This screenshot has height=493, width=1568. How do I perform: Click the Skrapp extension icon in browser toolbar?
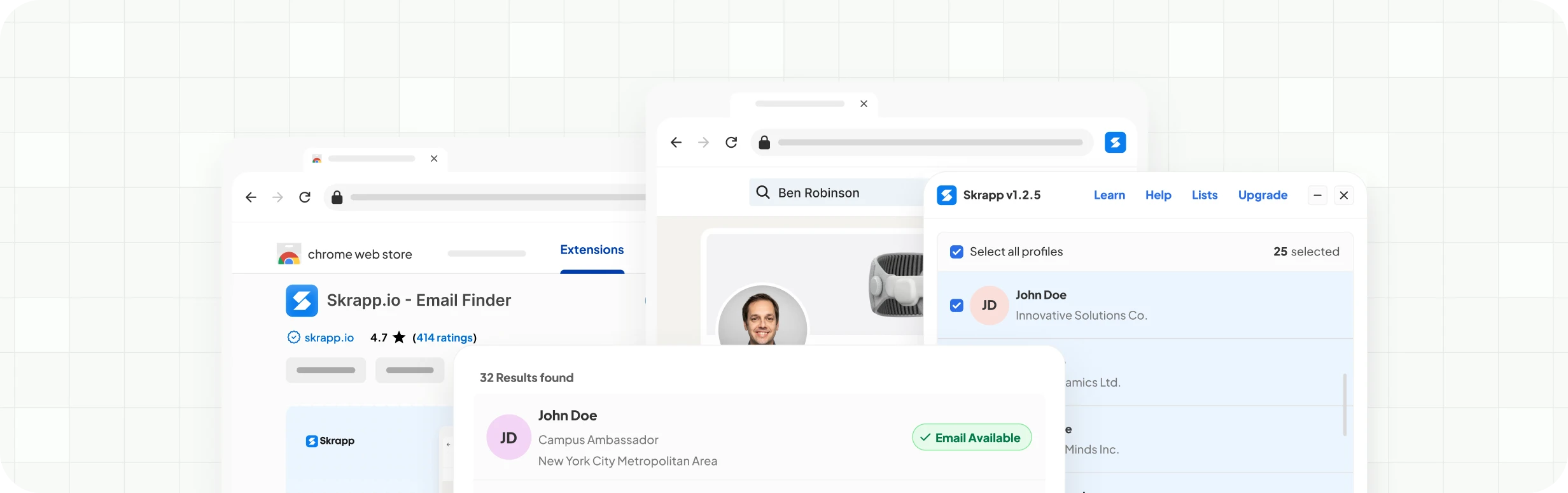[x=1115, y=142]
